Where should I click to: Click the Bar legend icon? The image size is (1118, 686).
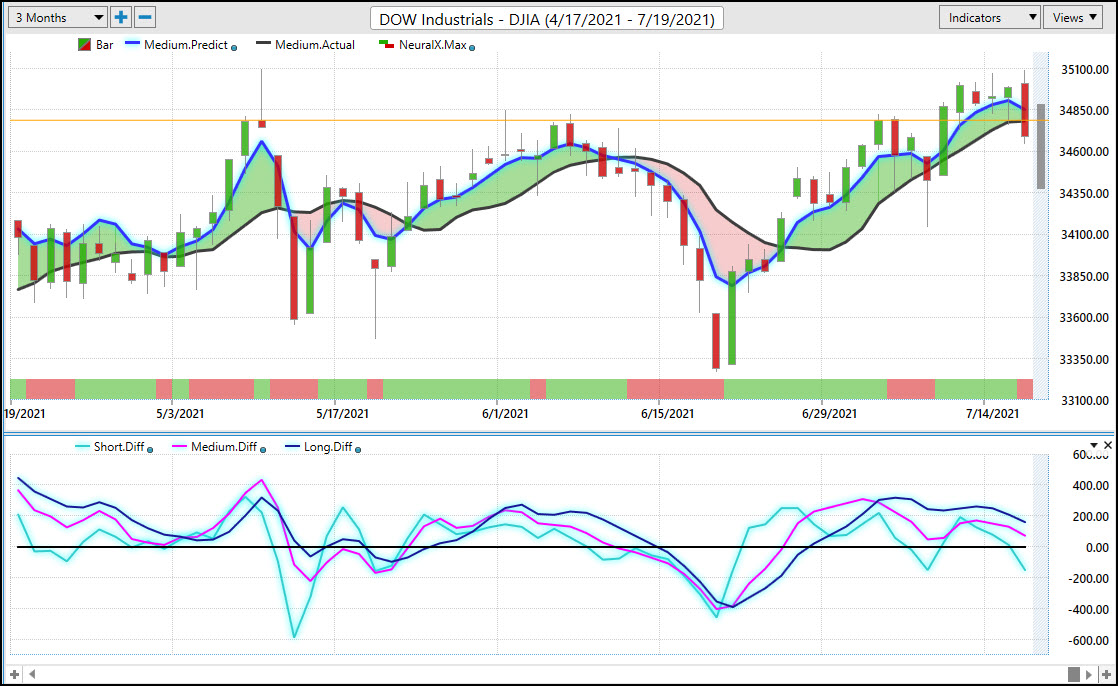click(x=83, y=45)
